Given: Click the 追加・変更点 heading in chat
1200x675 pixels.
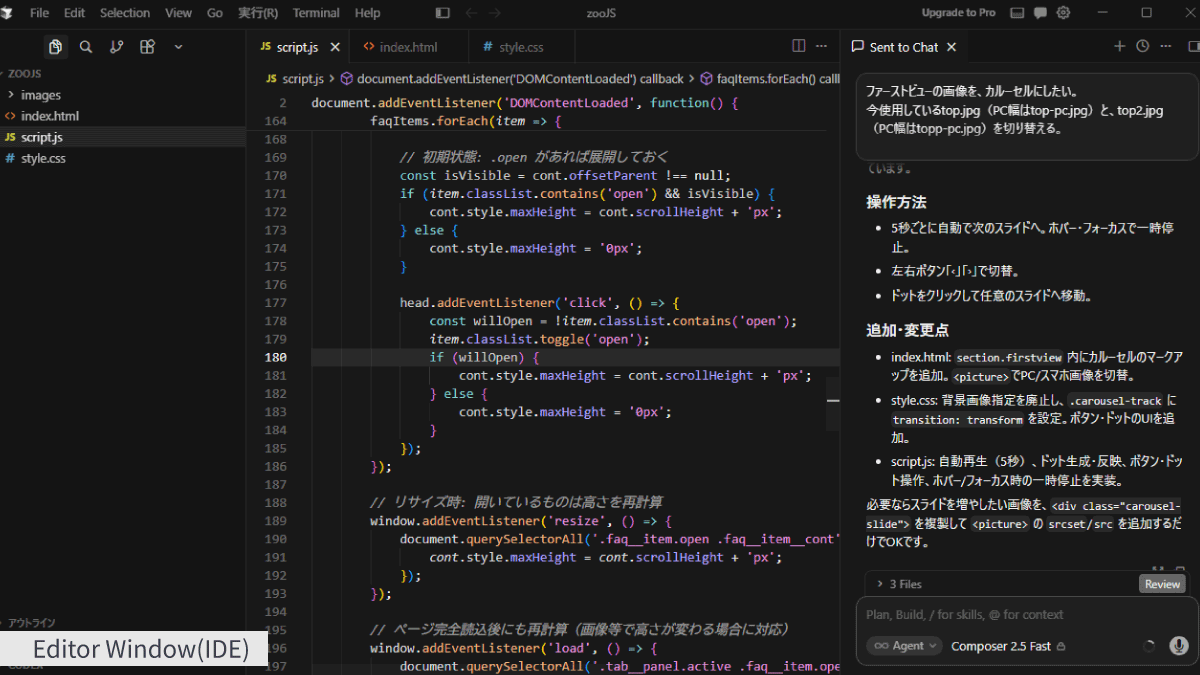Looking at the screenshot, I should tap(907, 330).
